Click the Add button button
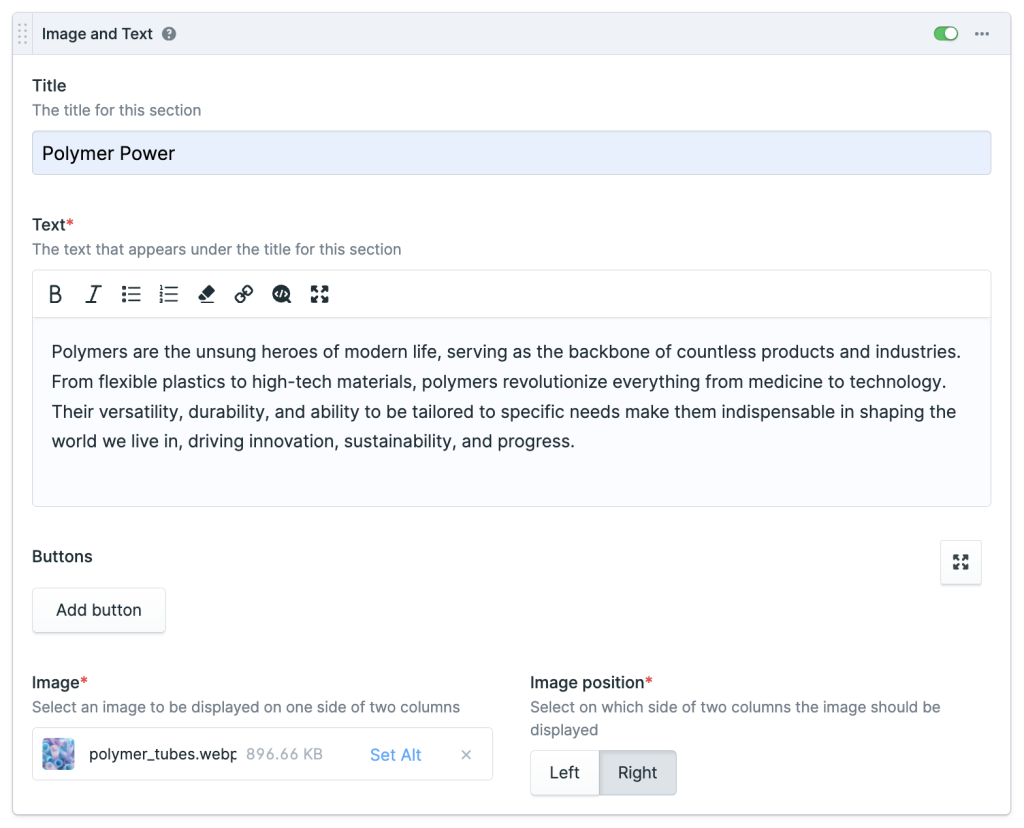 [99, 610]
